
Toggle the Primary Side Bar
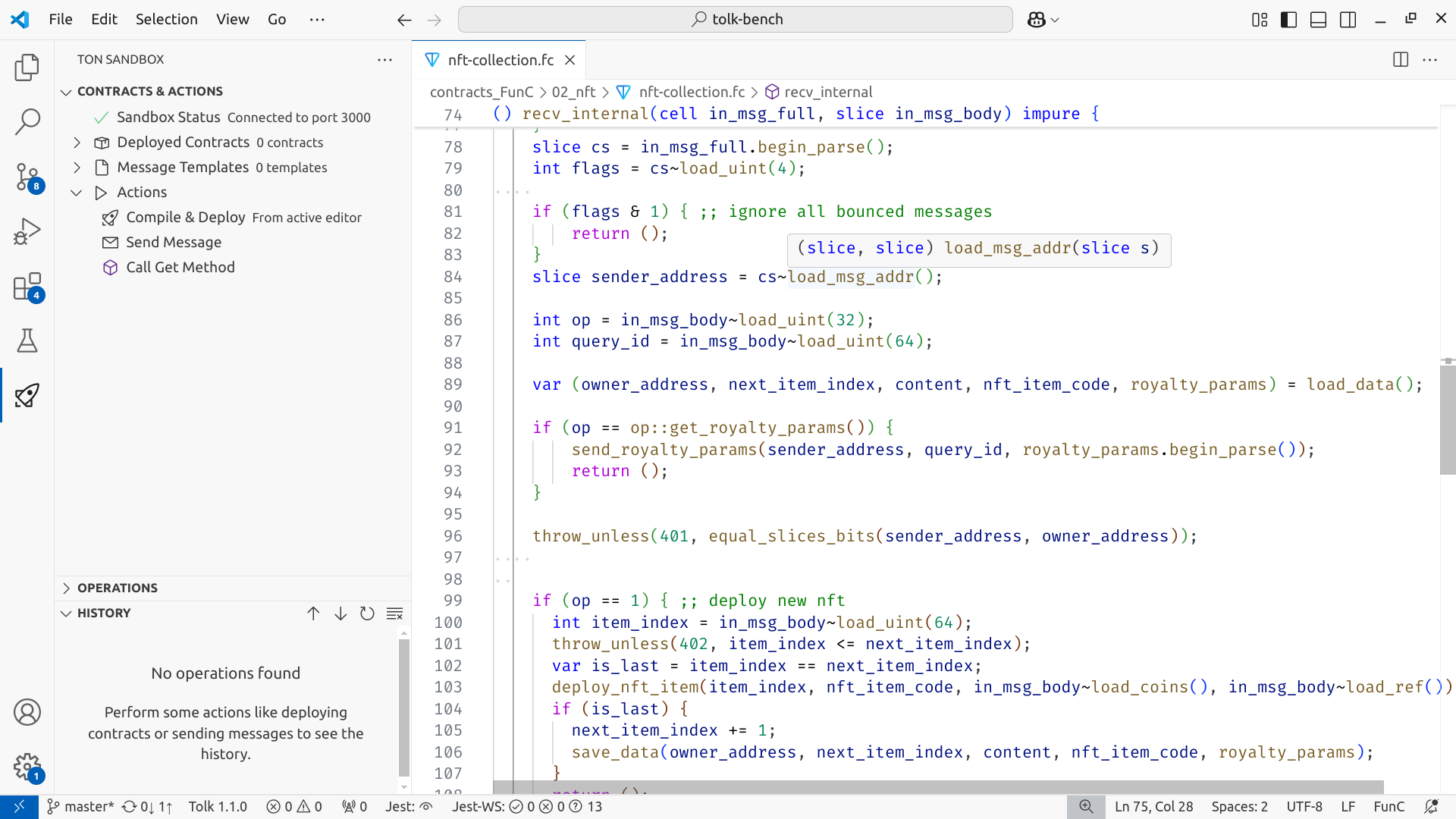click(1289, 20)
